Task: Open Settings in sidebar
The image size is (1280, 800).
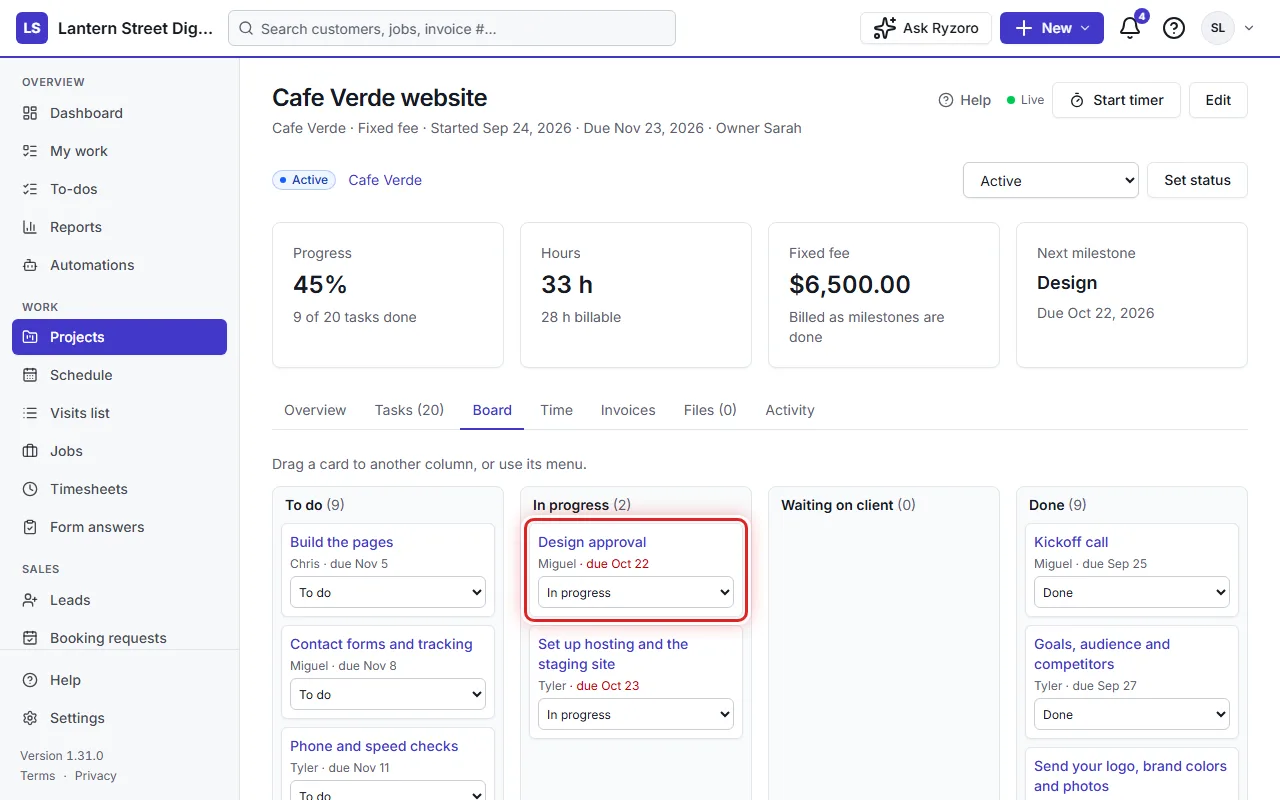Action: click(120, 718)
